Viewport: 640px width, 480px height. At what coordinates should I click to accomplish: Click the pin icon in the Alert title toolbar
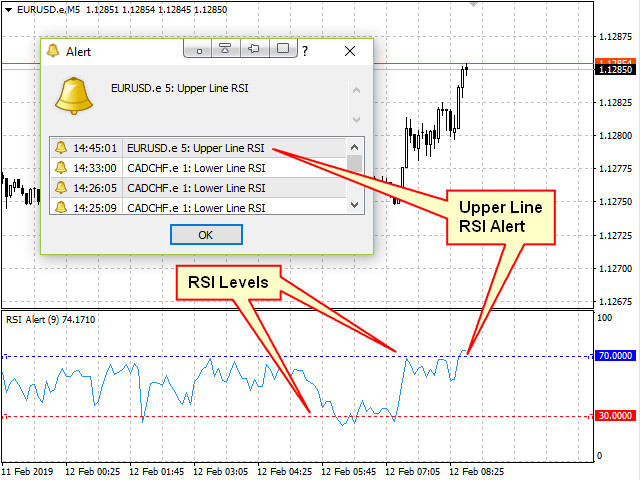pos(254,49)
